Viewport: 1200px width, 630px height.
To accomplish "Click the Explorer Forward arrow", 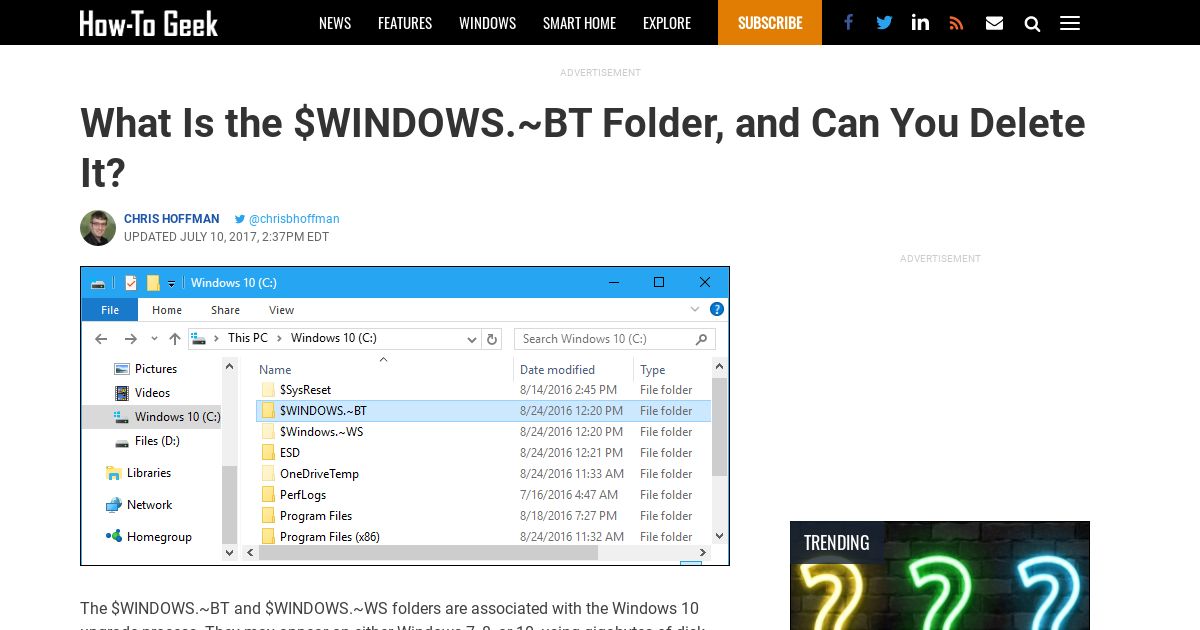I will click(130, 339).
